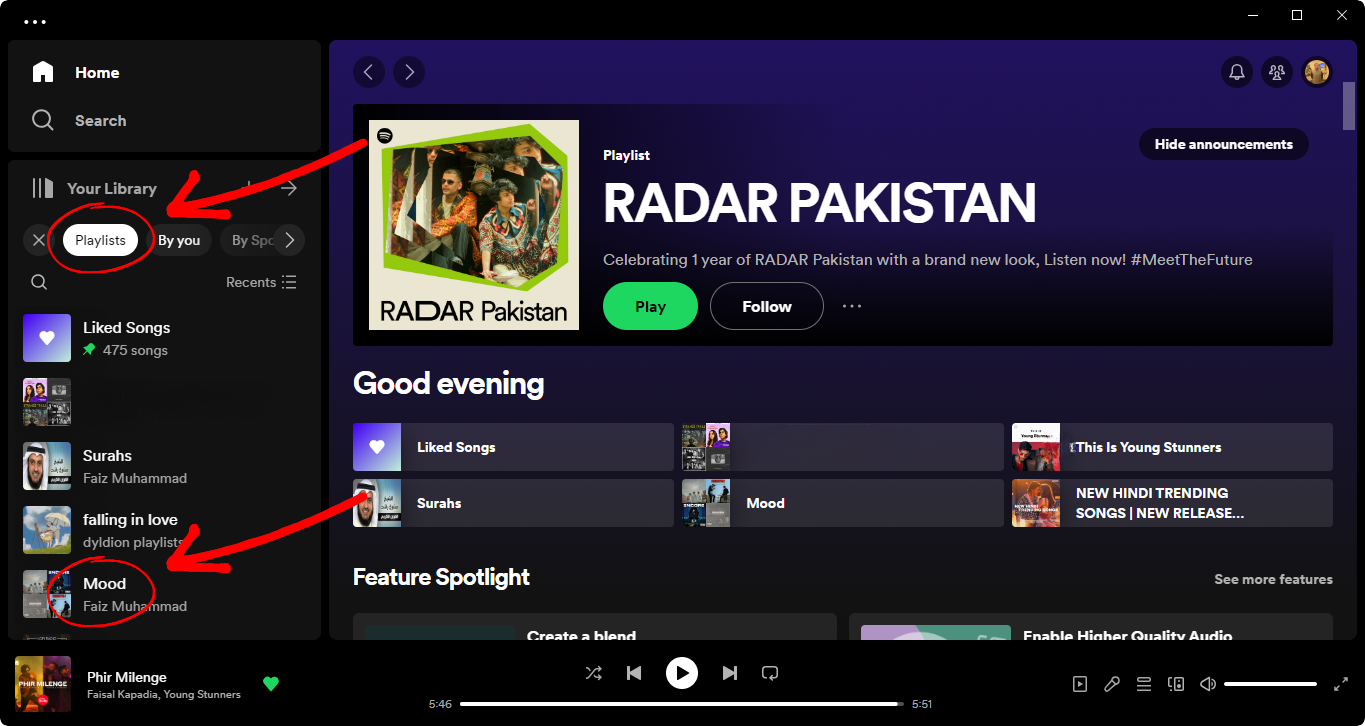
Task: Show more filter chips with chevron
Action: 289,240
